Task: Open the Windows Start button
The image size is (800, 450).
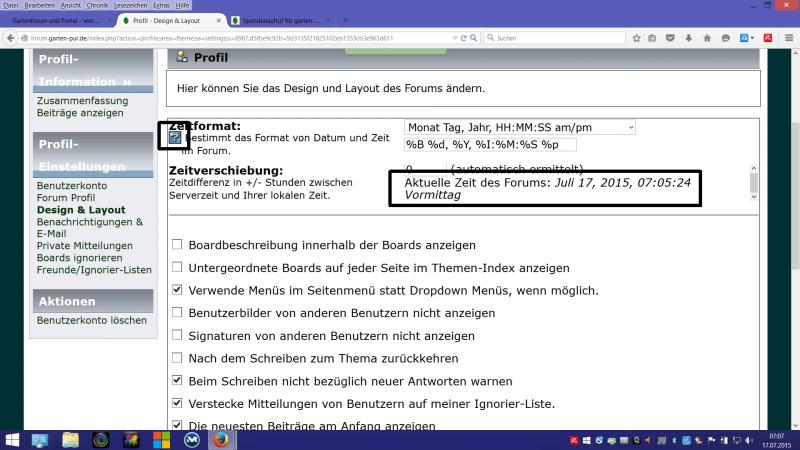Action: coord(14,439)
